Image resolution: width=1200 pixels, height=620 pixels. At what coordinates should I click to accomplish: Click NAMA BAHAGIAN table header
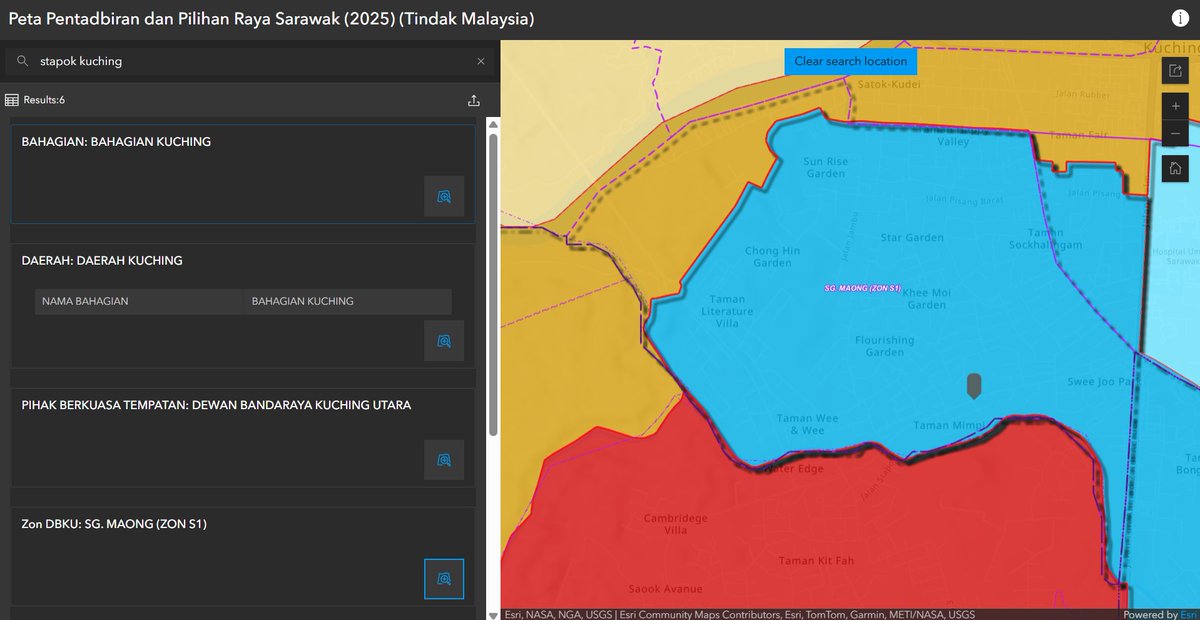pos(85,301)
